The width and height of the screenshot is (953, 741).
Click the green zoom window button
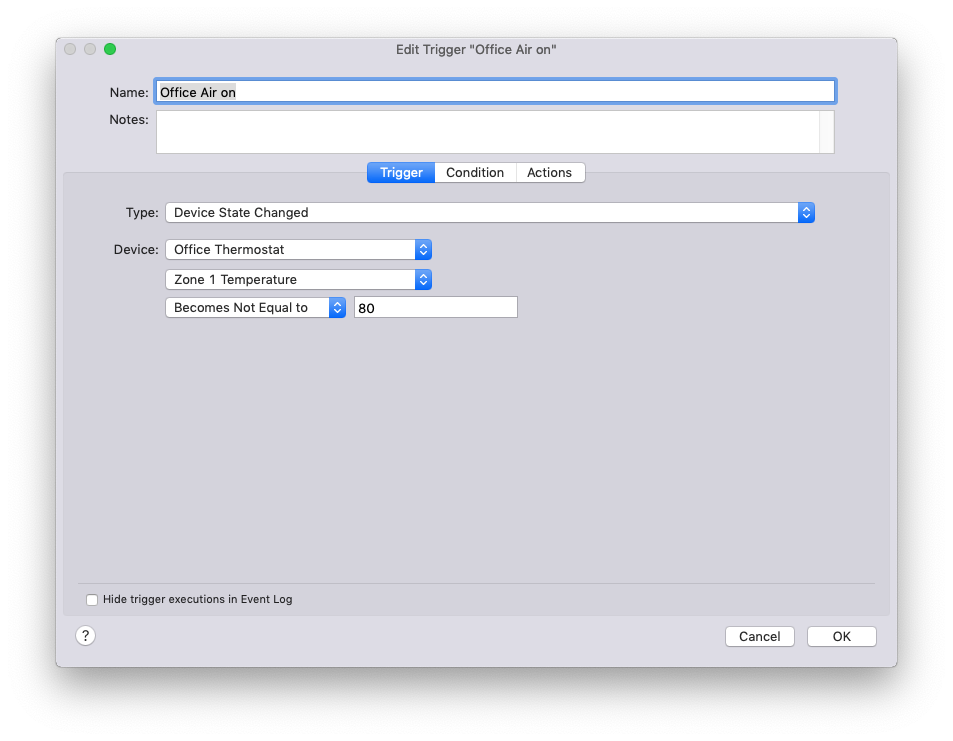point(110,49)
